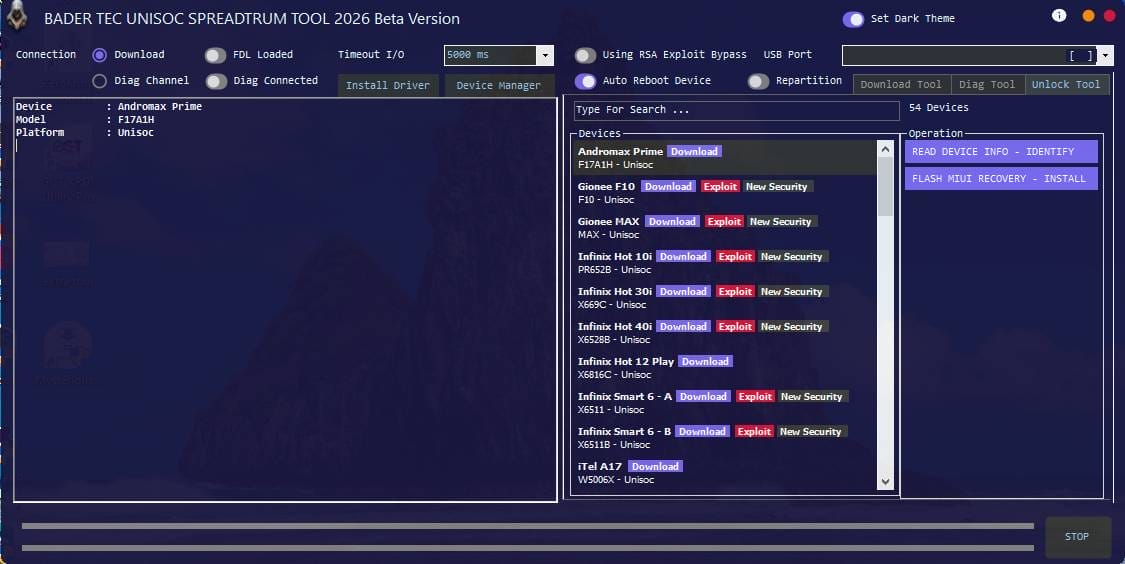Expand the USB Port dropdown list

click(1105, 56)
